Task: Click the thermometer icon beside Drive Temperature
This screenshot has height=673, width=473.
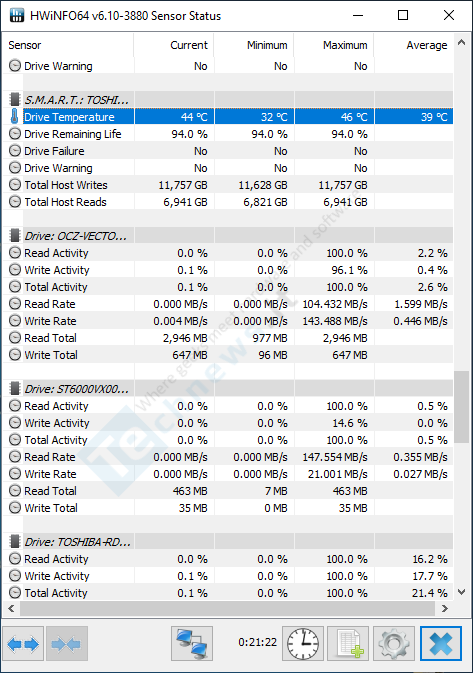Action: tap(15, 117)
